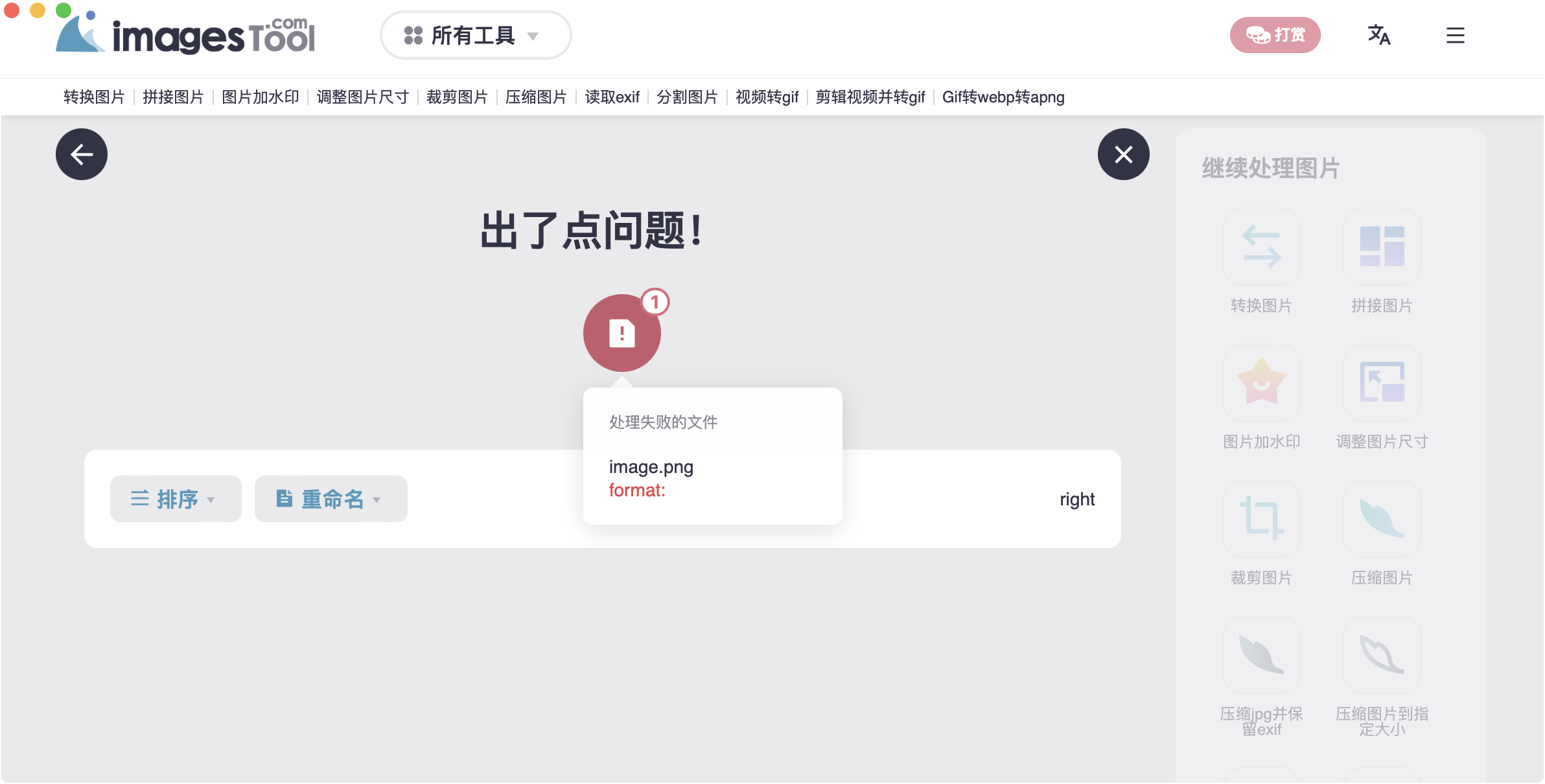
Task: Select the 图片加水印 star icon
Action: [x=1262, y=382]
